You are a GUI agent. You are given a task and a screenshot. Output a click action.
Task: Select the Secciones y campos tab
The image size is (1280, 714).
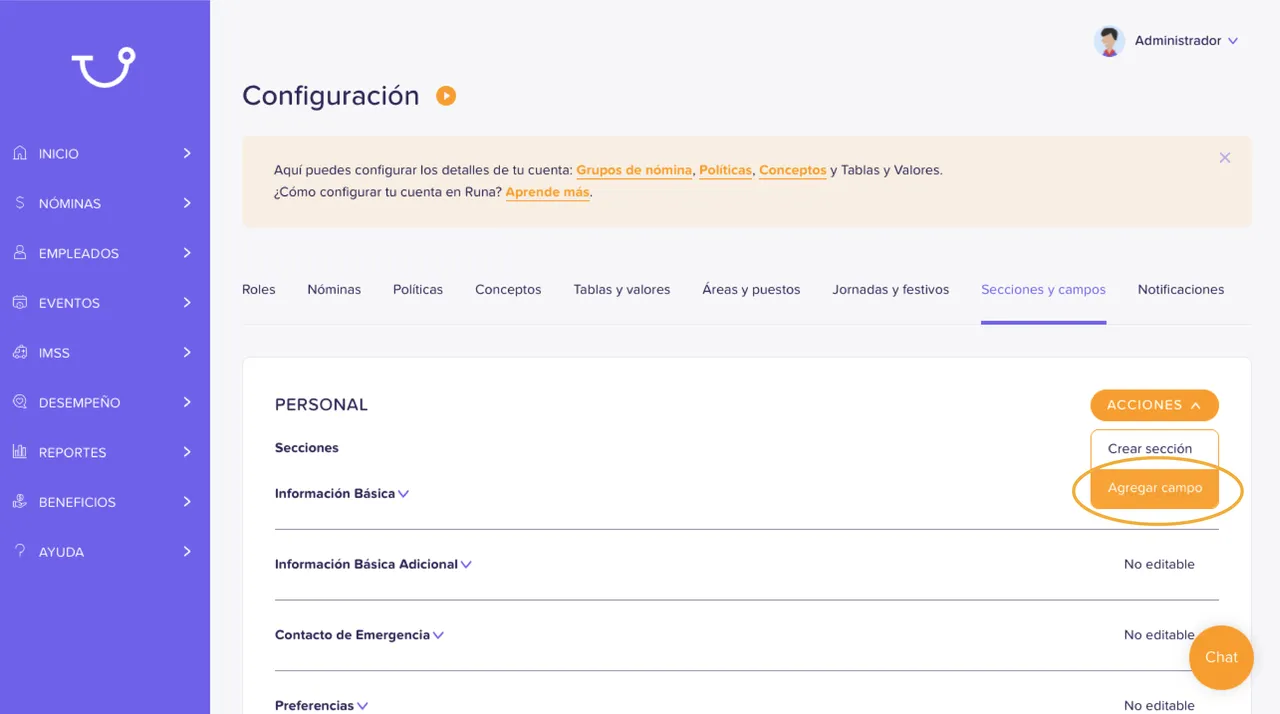pos(1043,290)
